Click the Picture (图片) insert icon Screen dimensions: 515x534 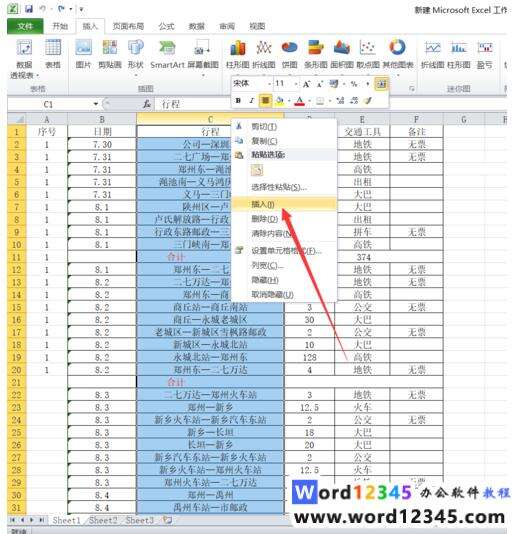click(x=83, y=54)
